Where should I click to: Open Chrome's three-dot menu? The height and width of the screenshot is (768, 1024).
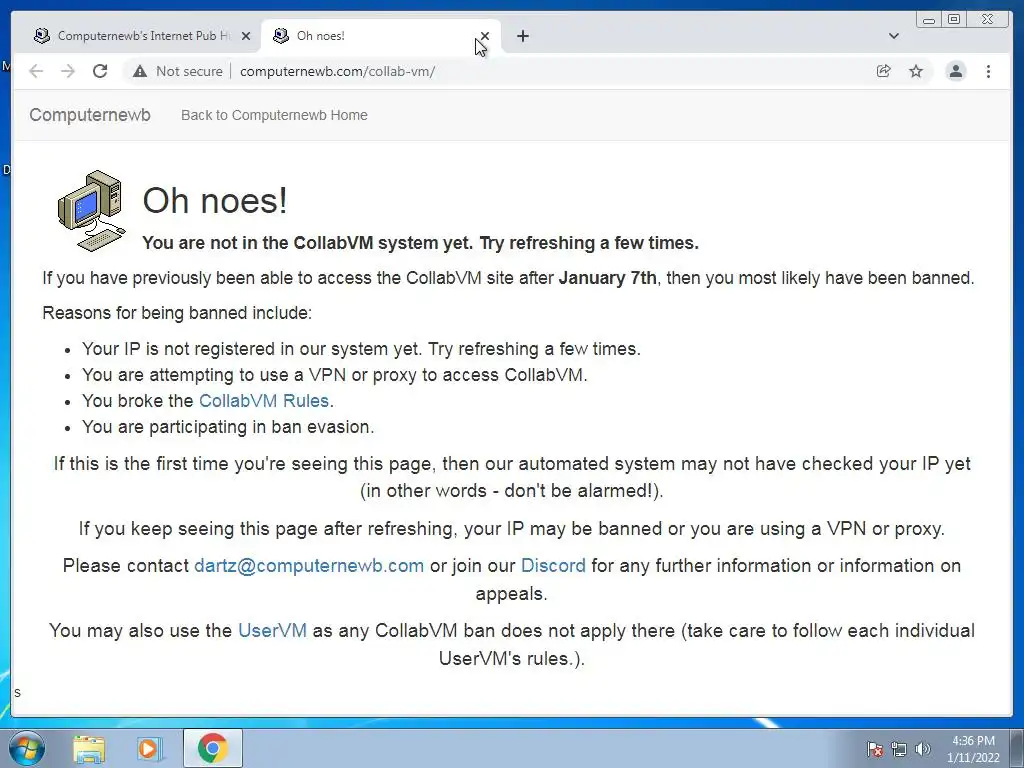coord(988,71)
